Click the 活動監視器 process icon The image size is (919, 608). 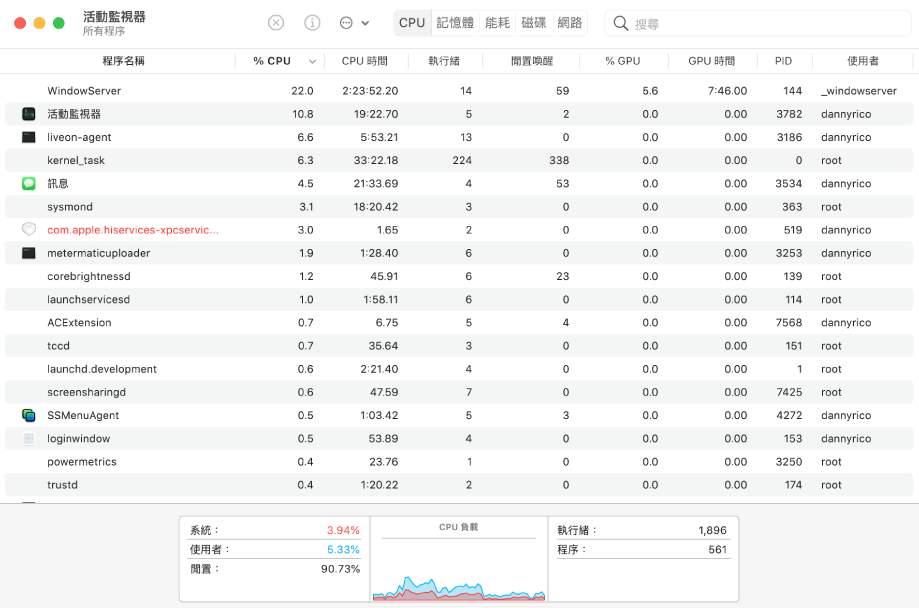(29, 114)
